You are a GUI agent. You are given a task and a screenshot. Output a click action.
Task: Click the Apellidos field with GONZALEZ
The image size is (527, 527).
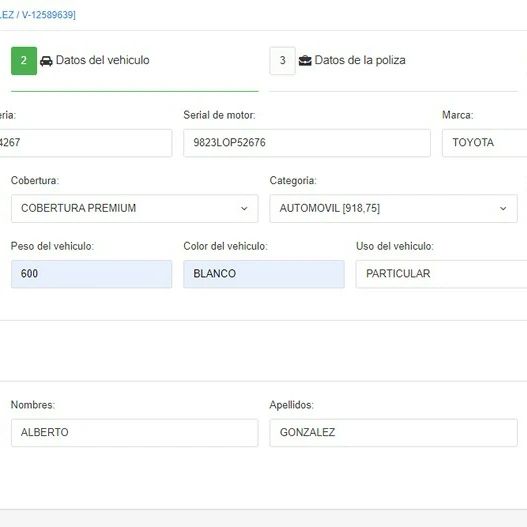tap(393, 433)
